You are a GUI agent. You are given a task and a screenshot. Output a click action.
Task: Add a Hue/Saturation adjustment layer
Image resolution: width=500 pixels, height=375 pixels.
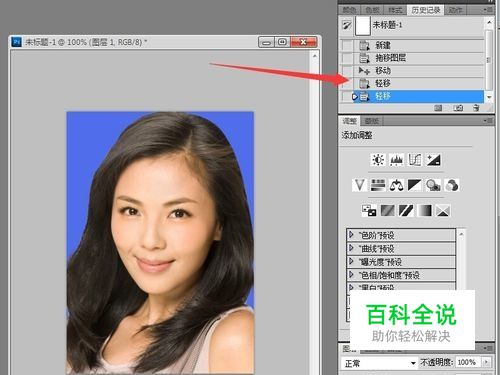(x=378, y=185)
